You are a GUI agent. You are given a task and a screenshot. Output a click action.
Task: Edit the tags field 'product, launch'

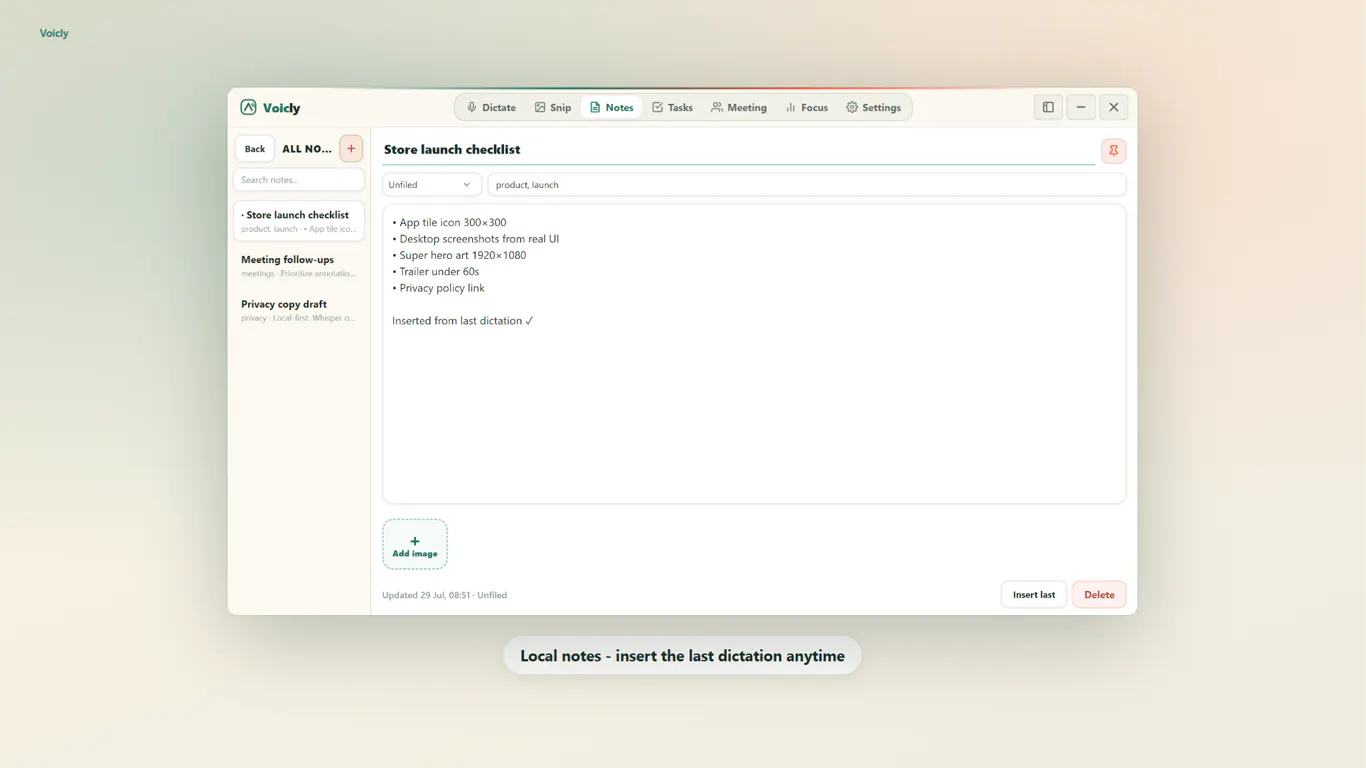[x=807, y=184]
